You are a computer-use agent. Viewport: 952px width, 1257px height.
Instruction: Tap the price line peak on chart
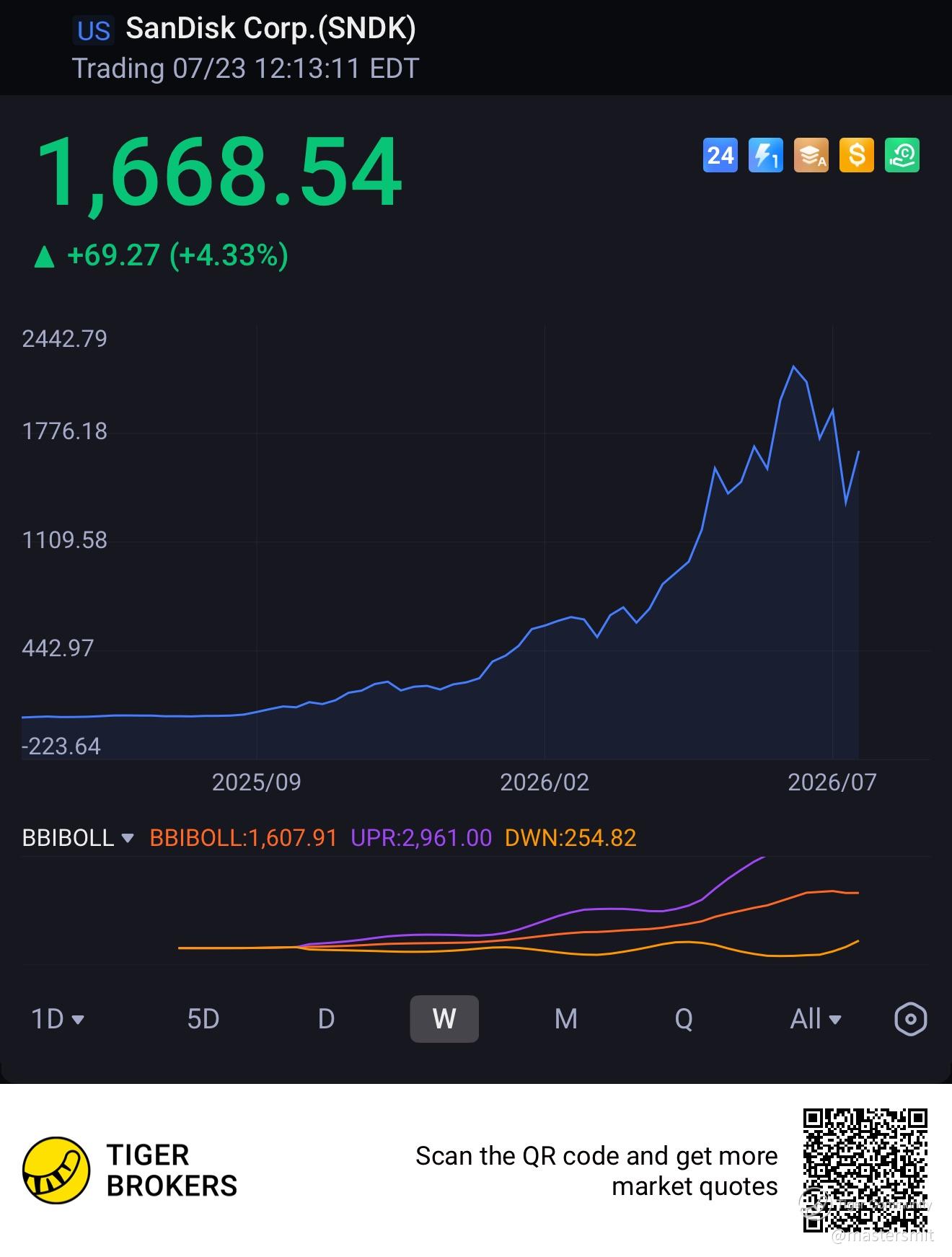click(794, 366)
